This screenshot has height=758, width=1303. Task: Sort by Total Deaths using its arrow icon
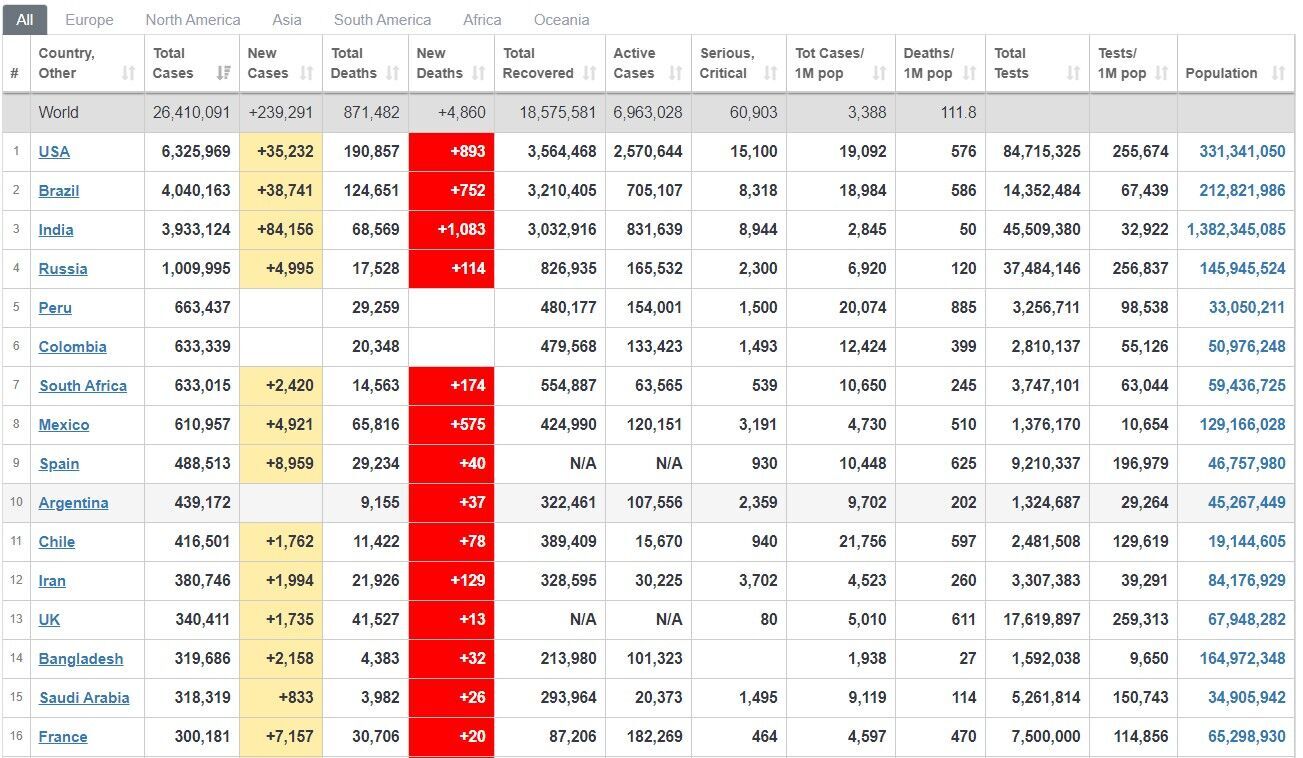(392, 73)
